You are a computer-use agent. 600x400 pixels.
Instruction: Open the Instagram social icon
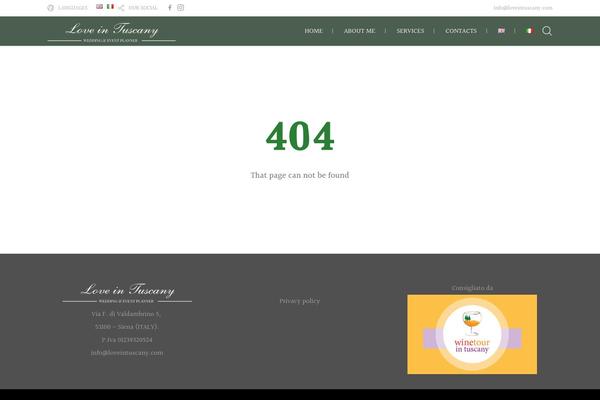[x=180, y=8]
